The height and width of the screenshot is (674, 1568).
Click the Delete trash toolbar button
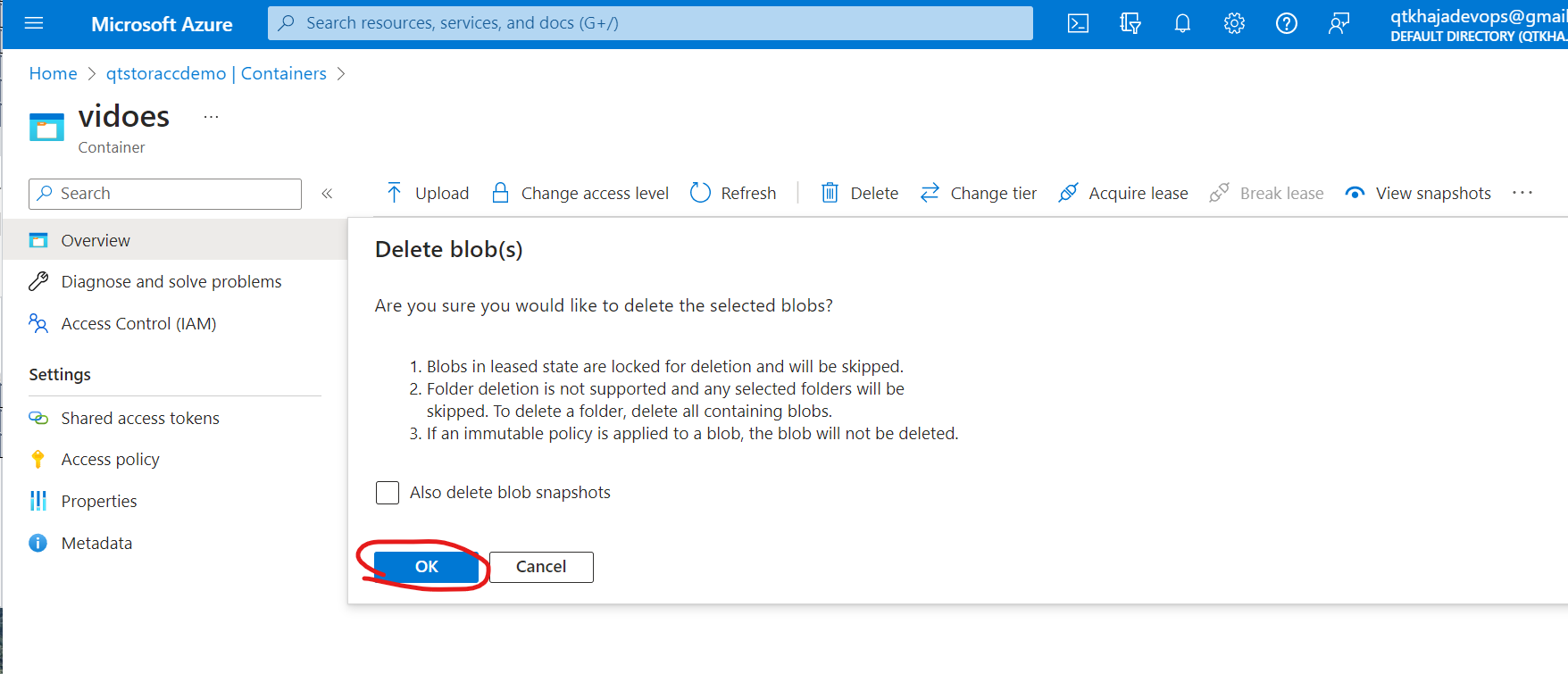[x=859, y=193]
